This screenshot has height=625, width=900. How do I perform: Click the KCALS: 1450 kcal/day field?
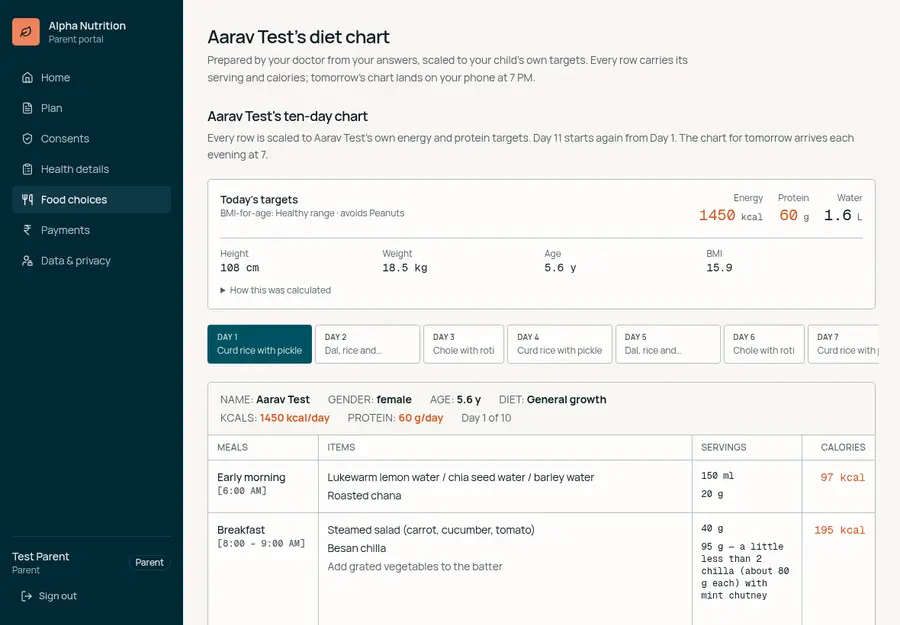(x=274, y=418)
